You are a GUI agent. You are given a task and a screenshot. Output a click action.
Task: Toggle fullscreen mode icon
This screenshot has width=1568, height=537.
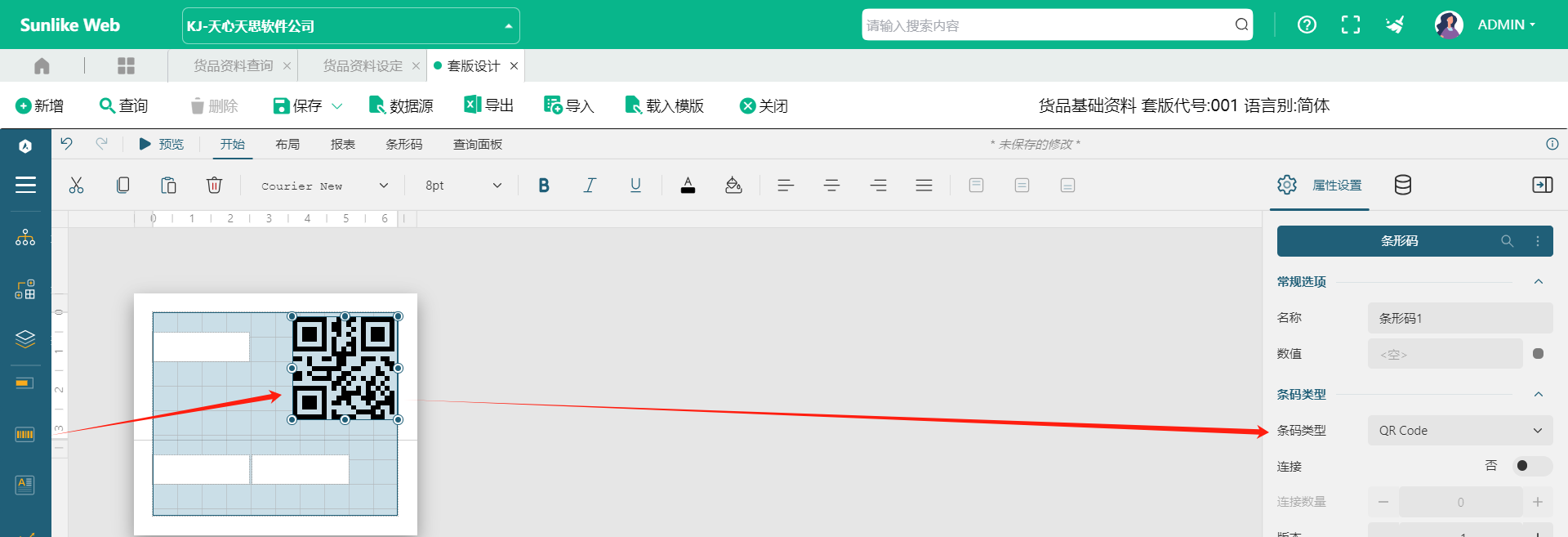pos(1351,25)
